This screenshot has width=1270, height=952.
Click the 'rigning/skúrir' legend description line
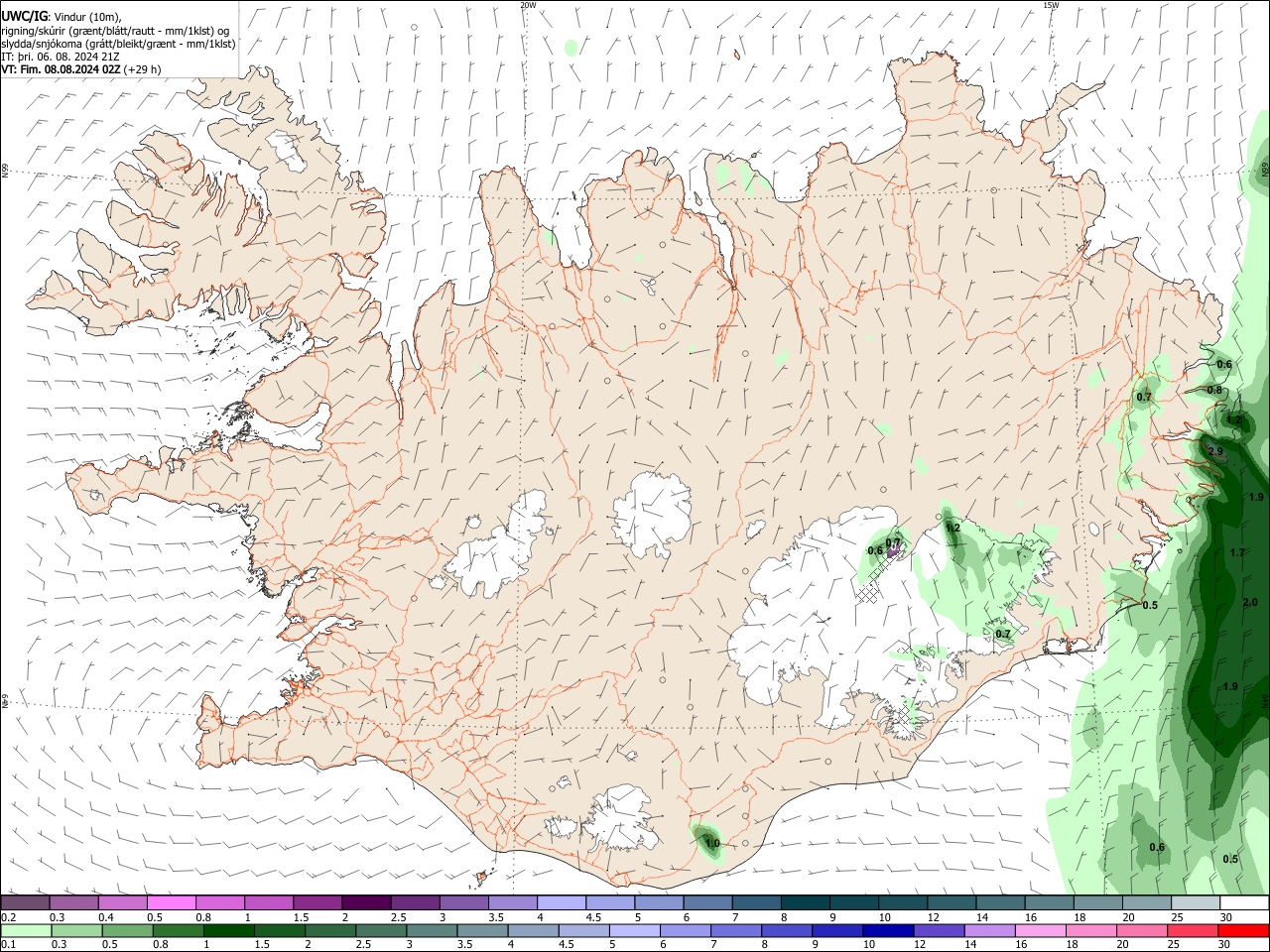point(115,30)
